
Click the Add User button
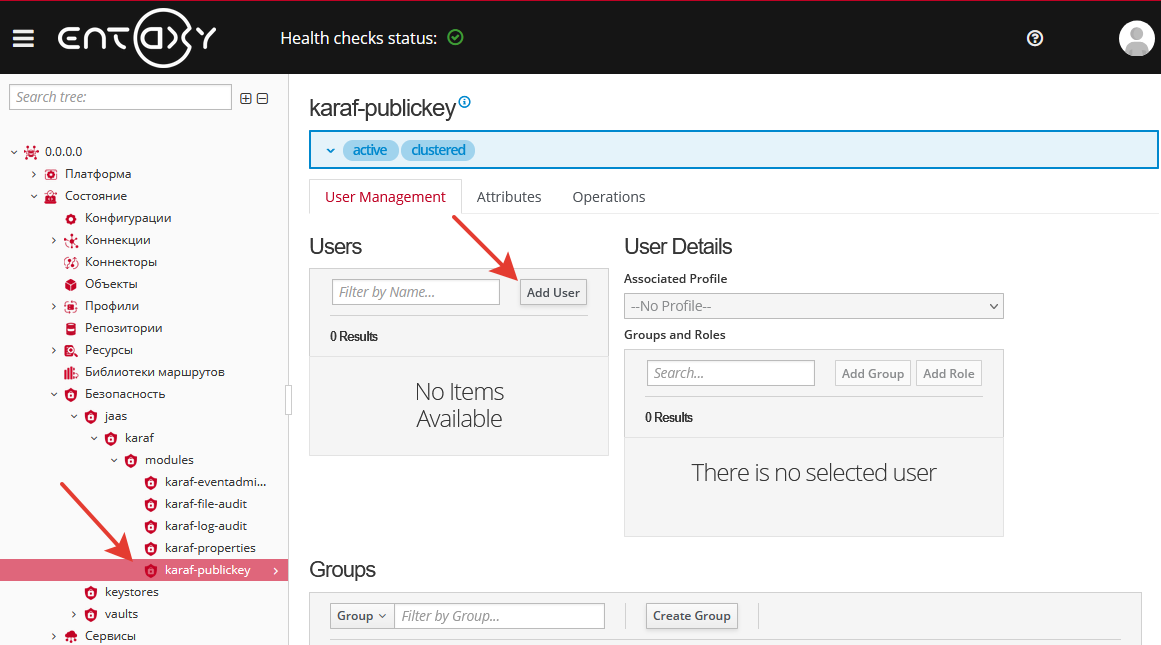click(553, 291)
